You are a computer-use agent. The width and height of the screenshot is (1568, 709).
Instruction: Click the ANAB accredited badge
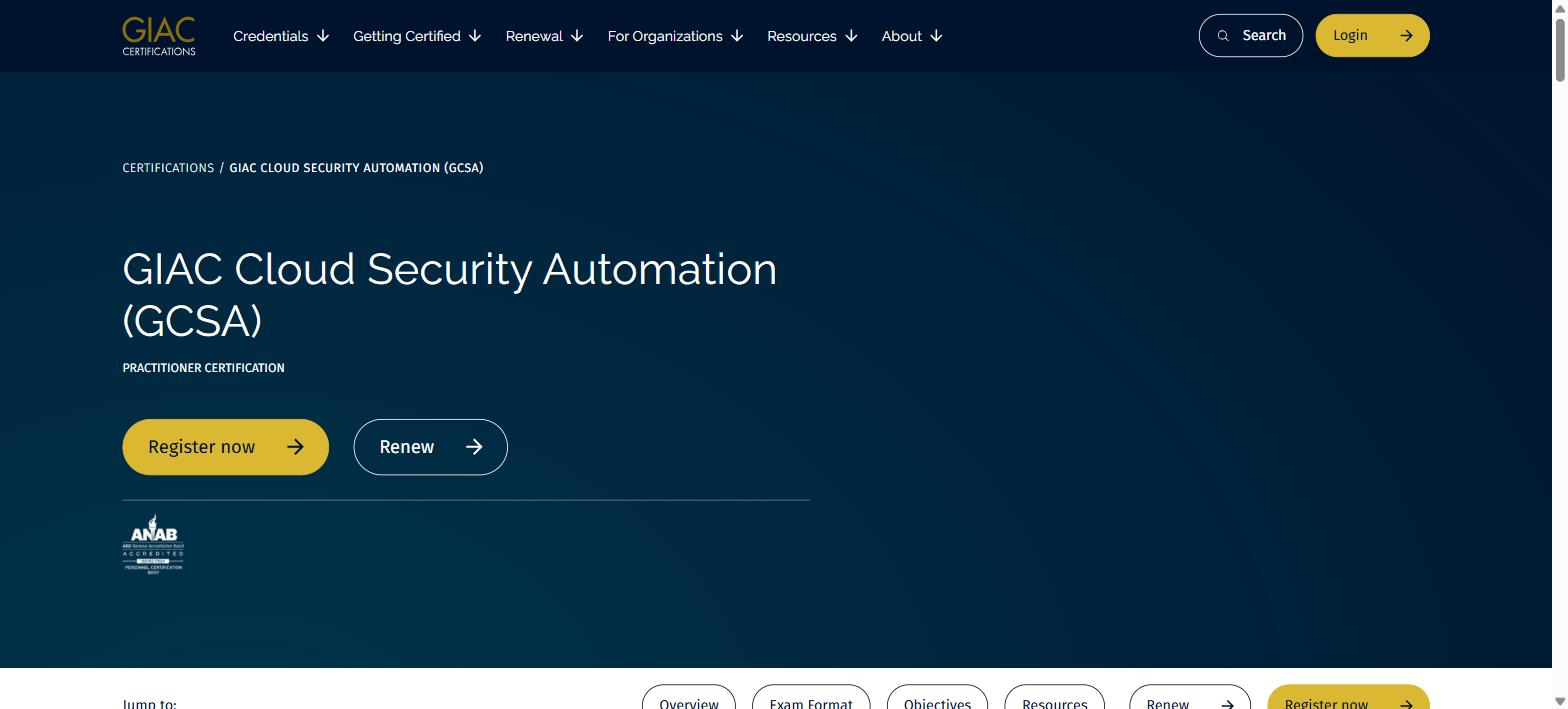(x=153, y=545)
